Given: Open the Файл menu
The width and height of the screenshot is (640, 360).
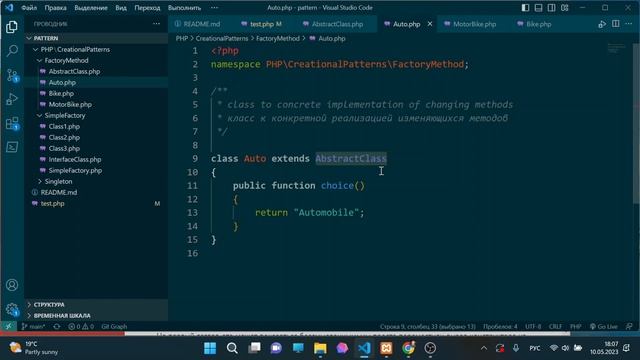Looking at the screenshot, I should pos(29,8).
